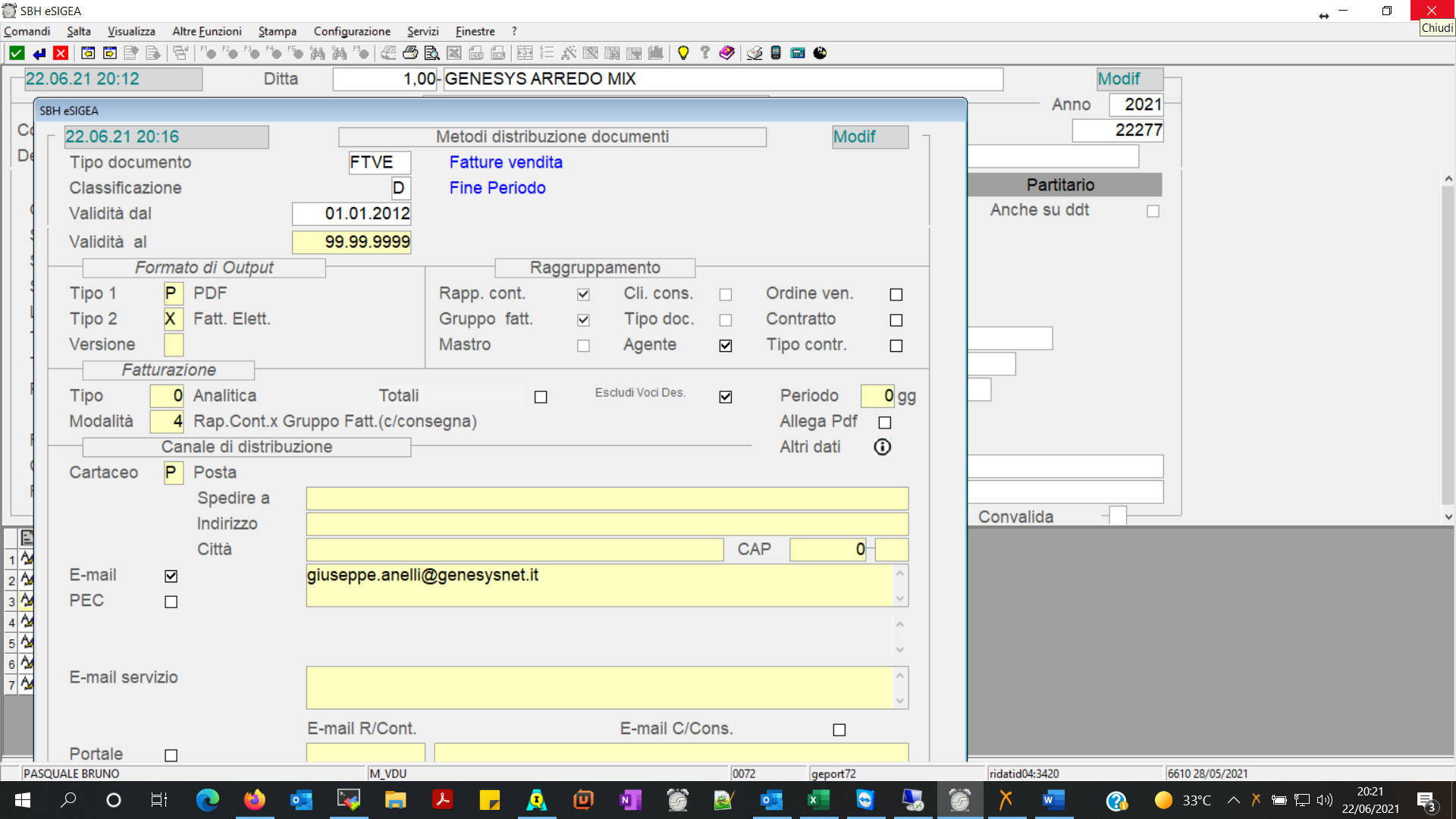Enable the PEC checkbox

pyautogui.click(x=171, y=602)
